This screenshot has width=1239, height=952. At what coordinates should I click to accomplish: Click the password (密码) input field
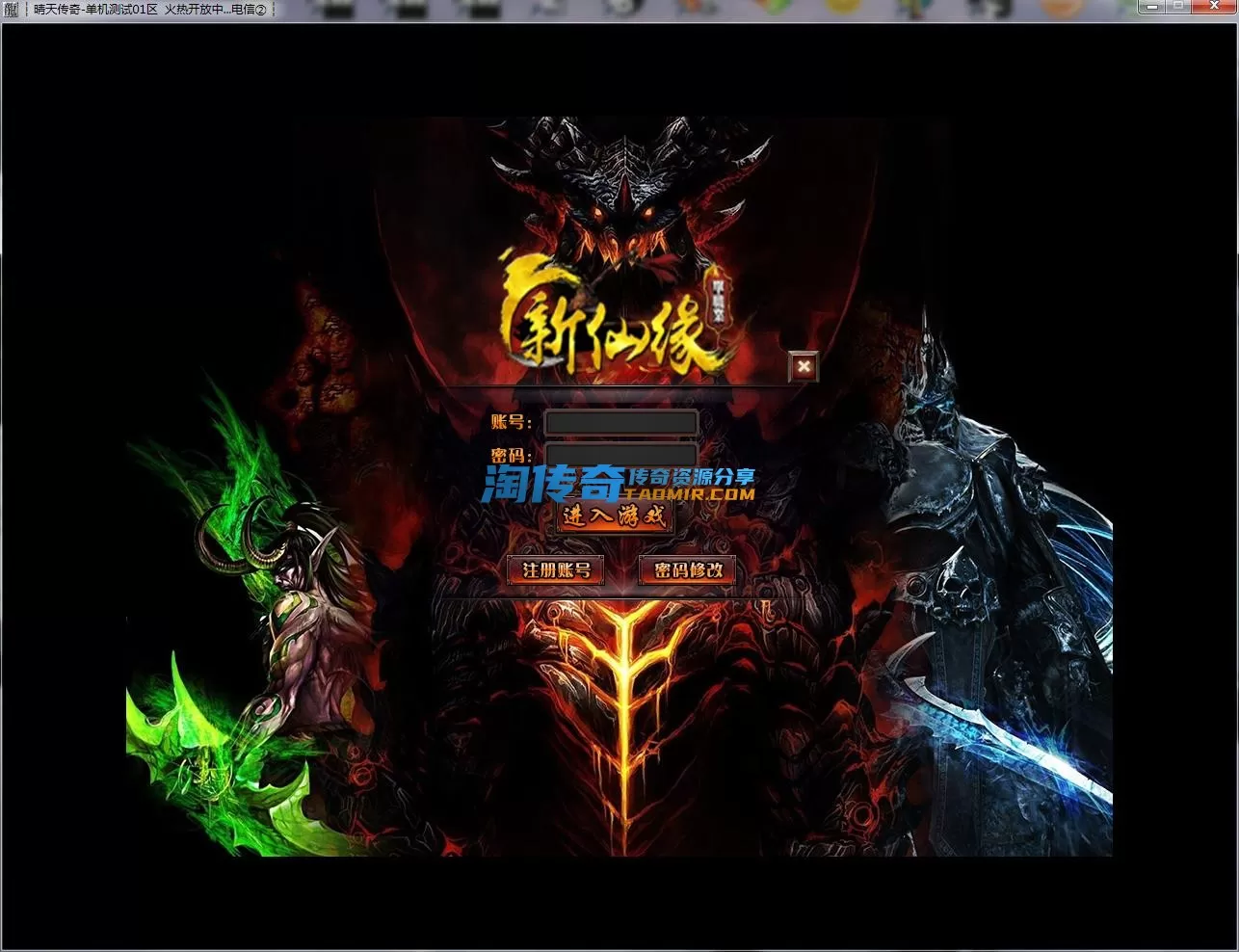(x=620, y=455)
